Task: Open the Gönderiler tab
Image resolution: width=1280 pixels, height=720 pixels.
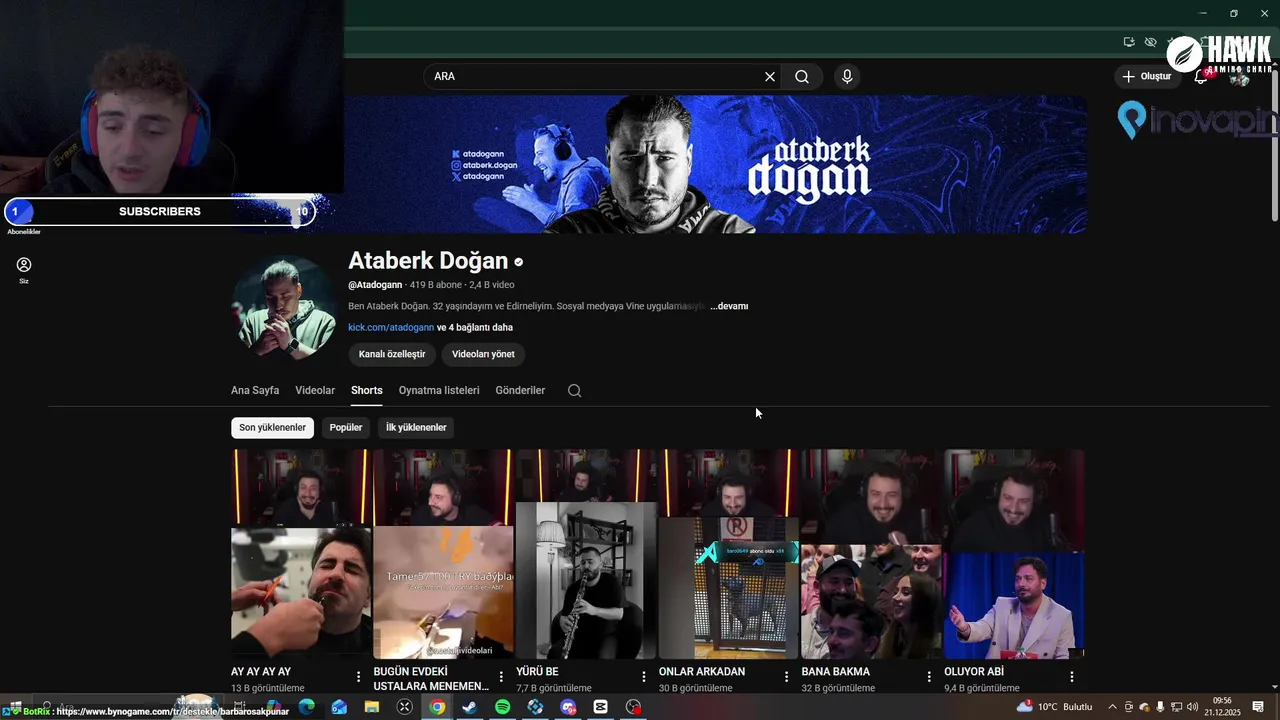Action: pyautogui.click(x=520, y=391)
